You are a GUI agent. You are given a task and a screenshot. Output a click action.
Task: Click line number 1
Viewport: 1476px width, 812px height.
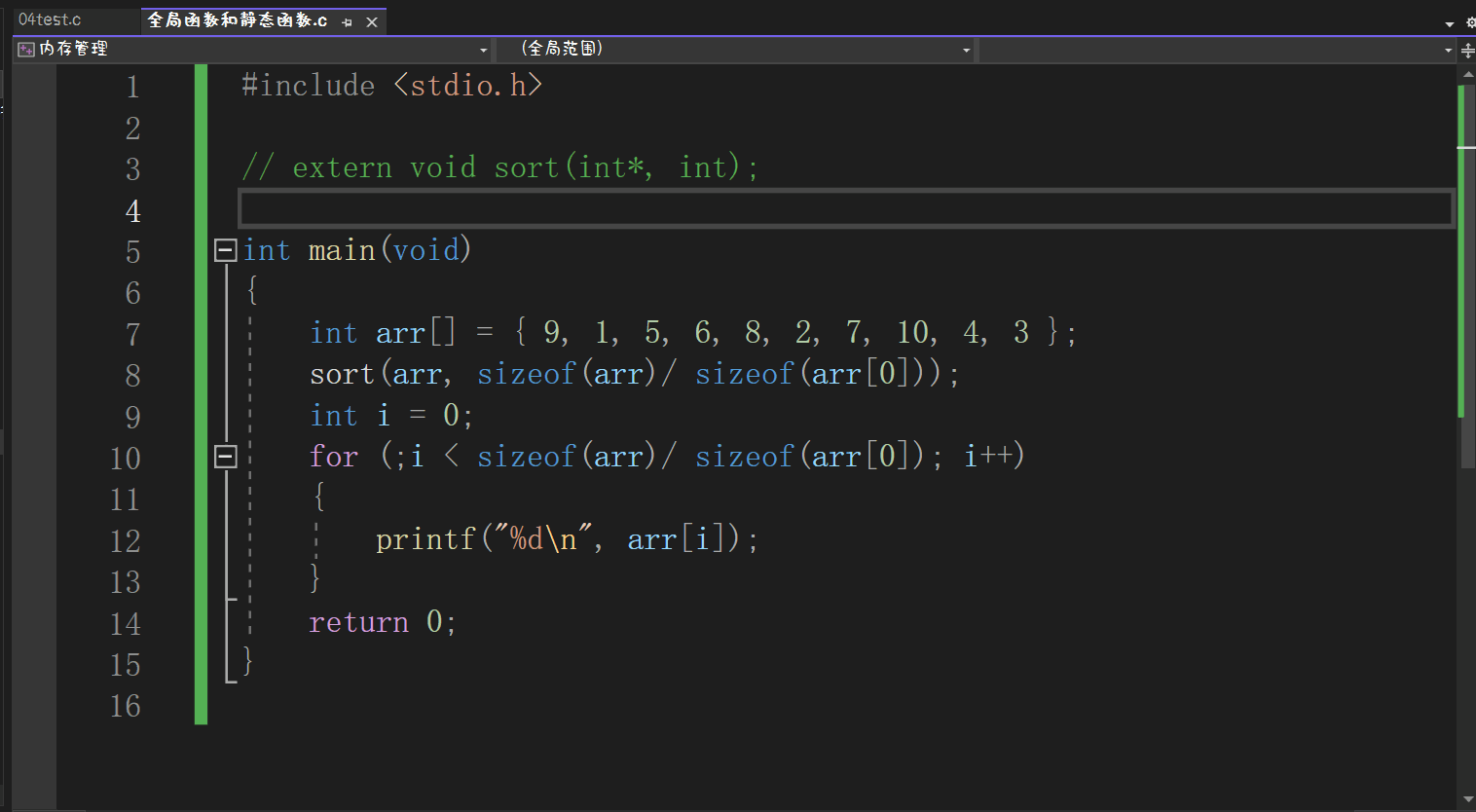pos(133,87)
